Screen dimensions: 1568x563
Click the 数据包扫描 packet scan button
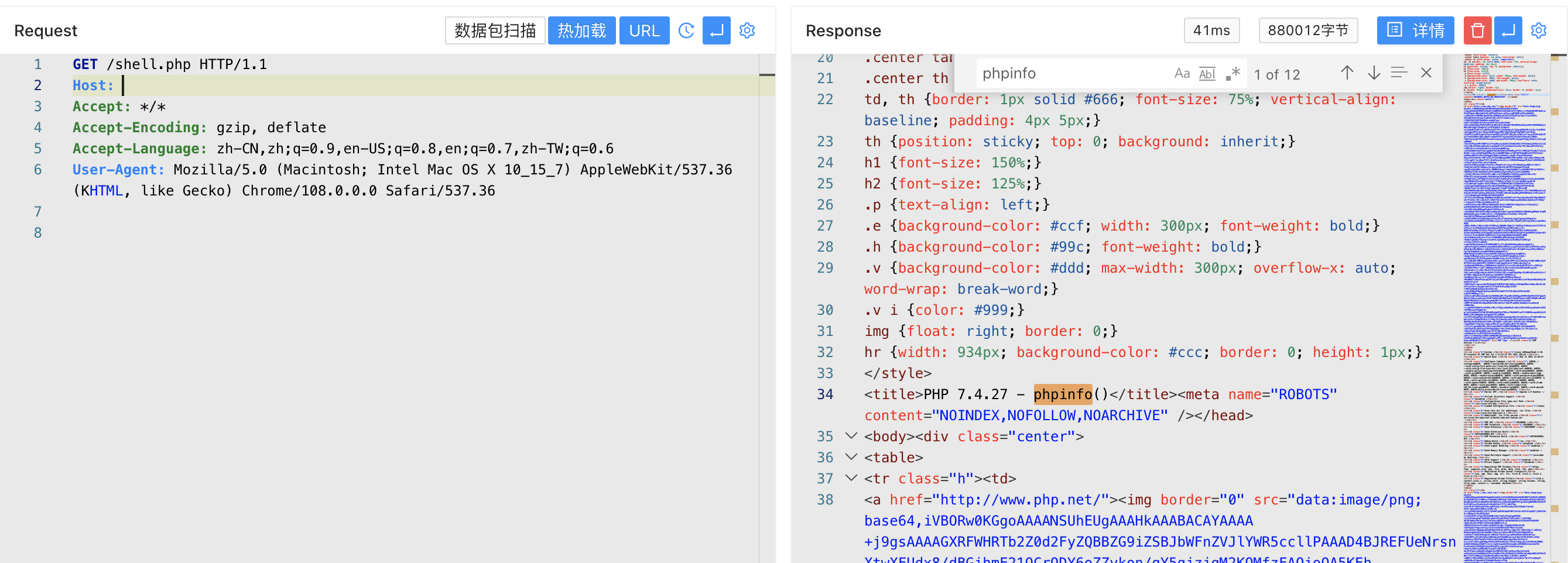point(494,30)
